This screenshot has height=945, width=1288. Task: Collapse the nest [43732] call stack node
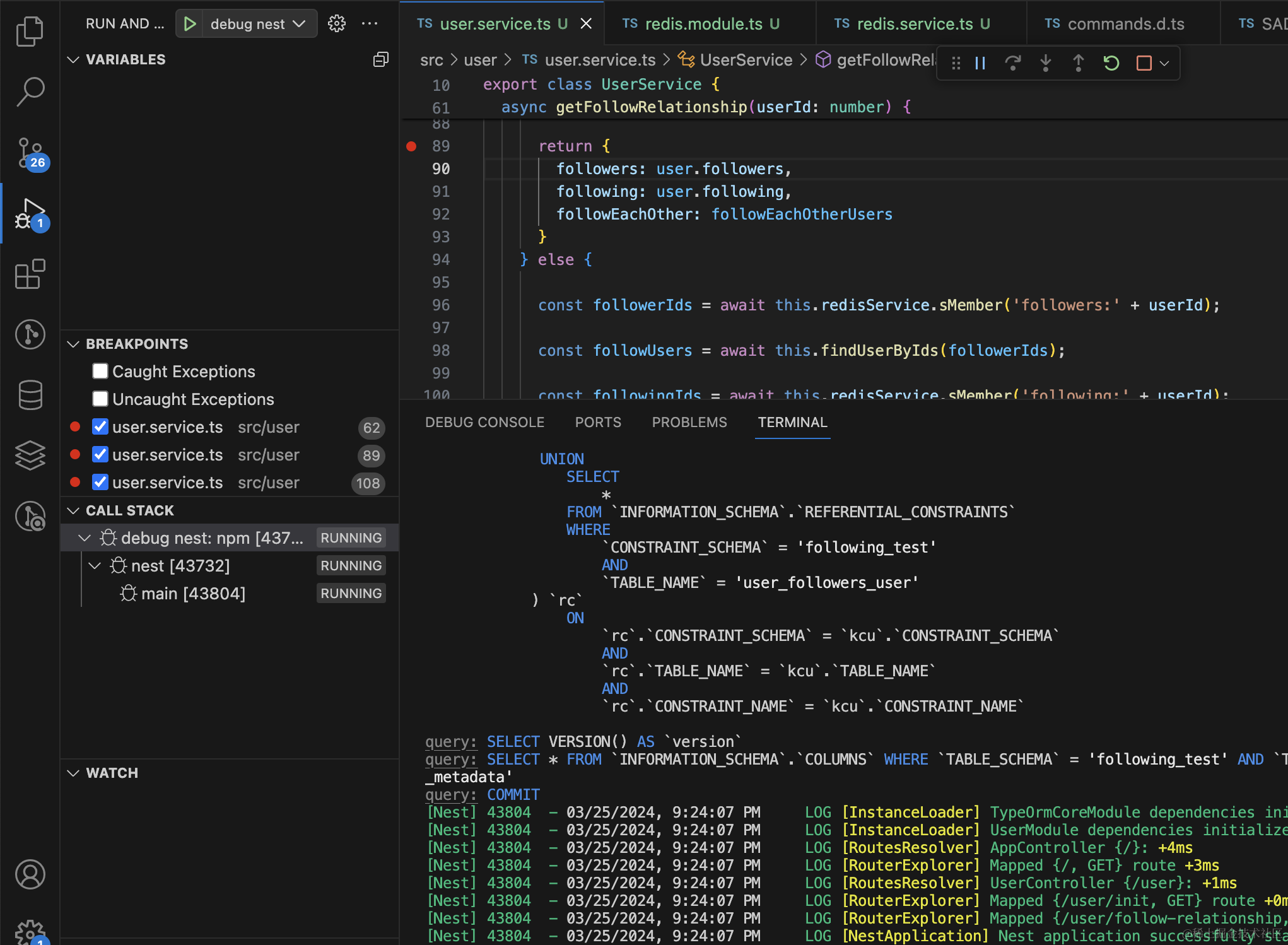point(95,565)
